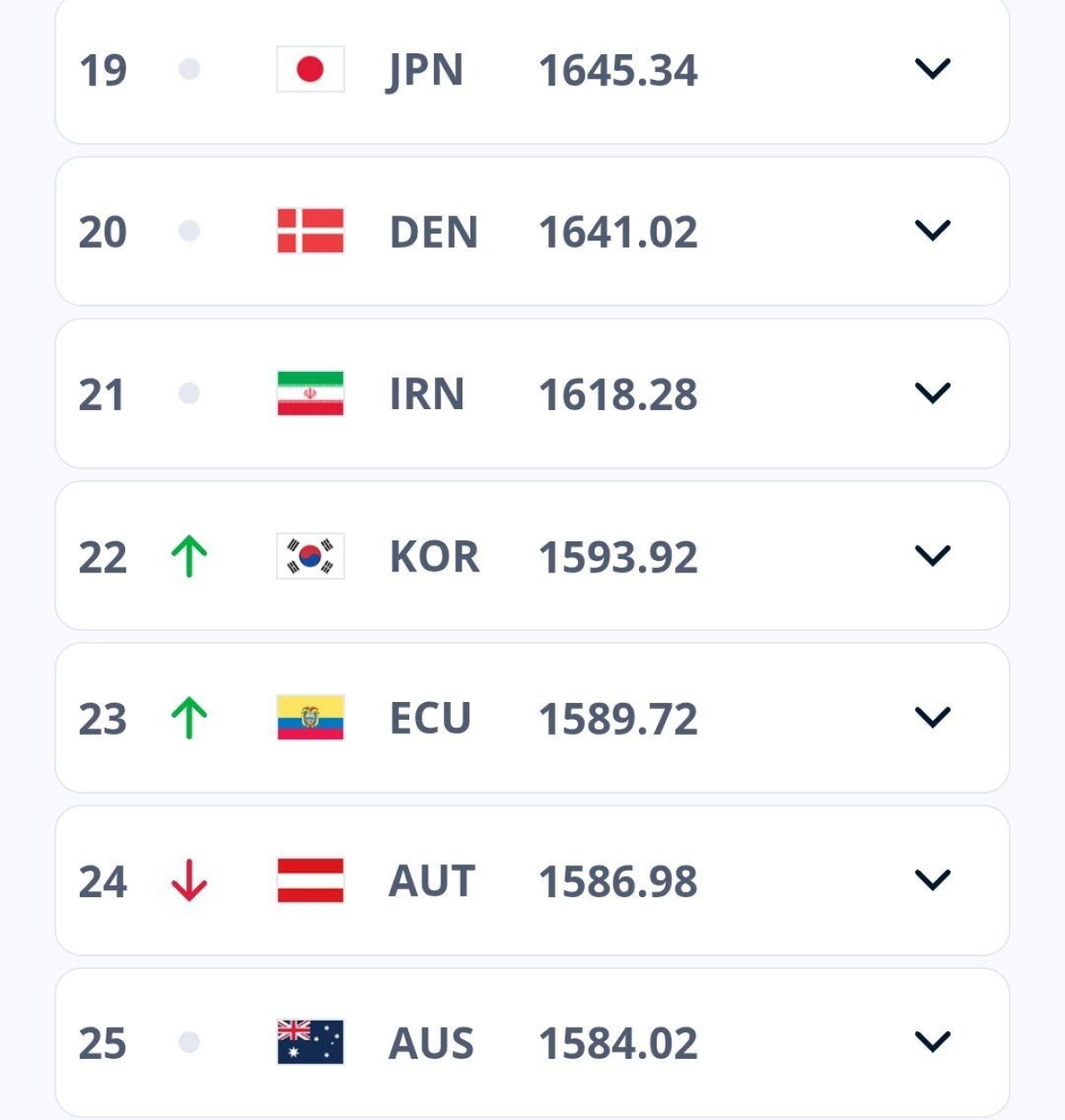1065x1120 pixels.
Task: Click the 1641.02 points value
Action: pos(618,233)
